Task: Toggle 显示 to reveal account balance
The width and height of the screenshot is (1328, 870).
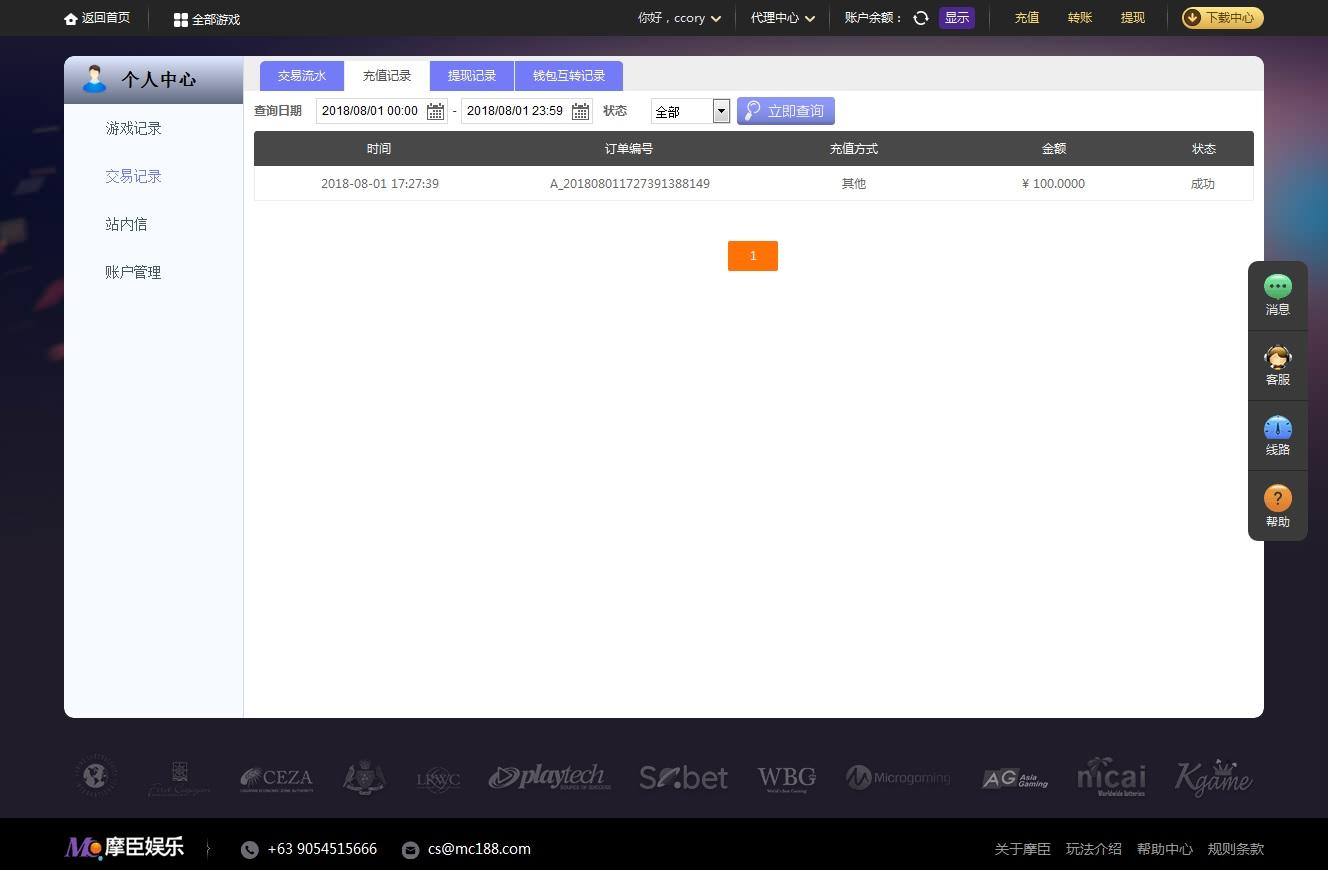Action: click(x=957, y=18)
